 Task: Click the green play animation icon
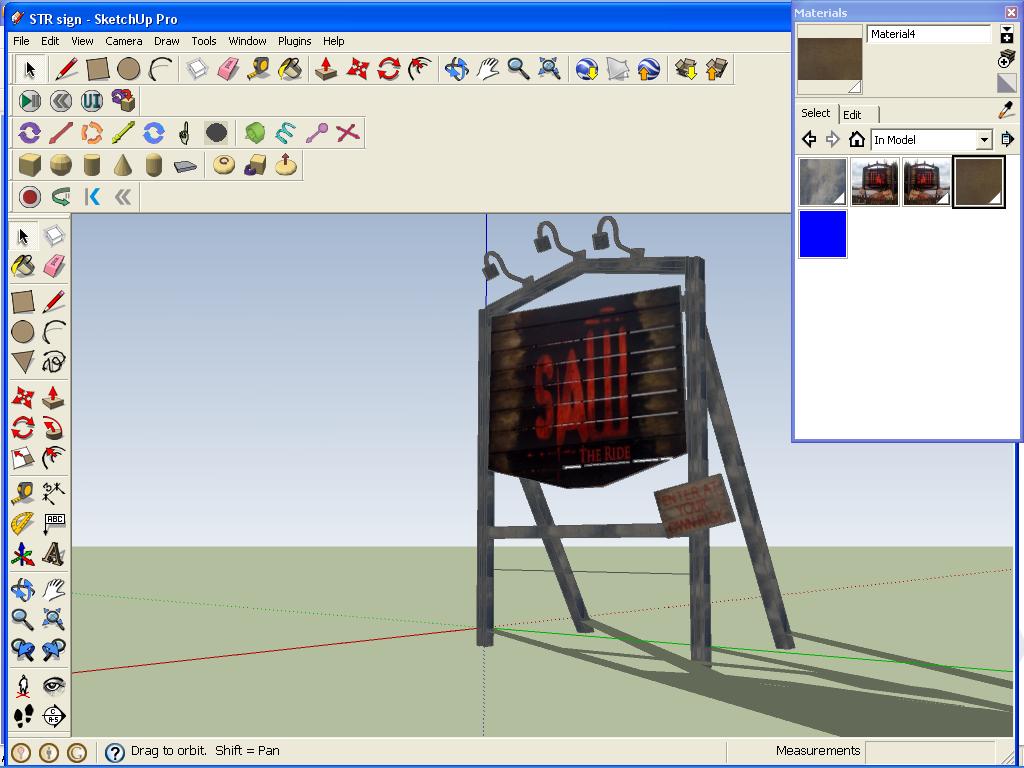pos(29,101)
